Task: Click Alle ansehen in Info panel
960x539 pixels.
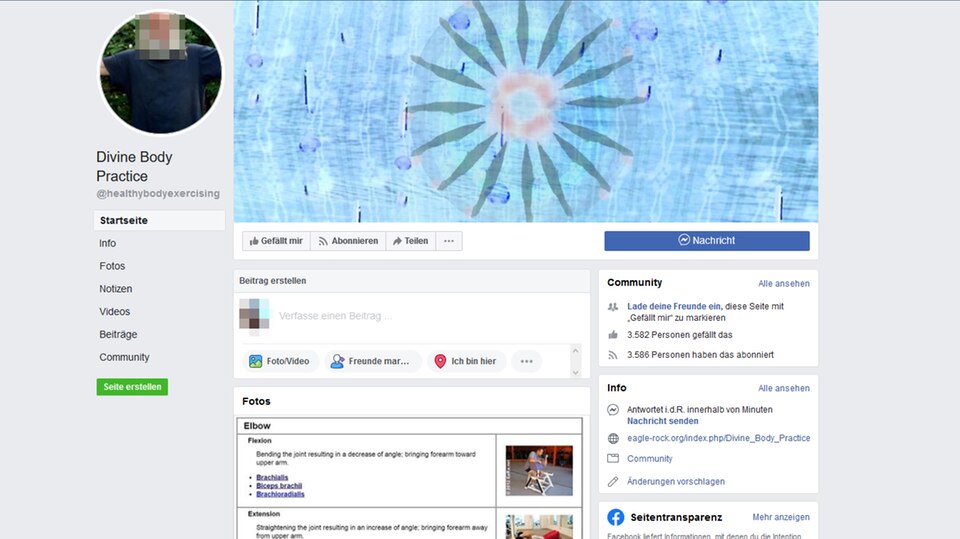Action: (x=784, y=388)
